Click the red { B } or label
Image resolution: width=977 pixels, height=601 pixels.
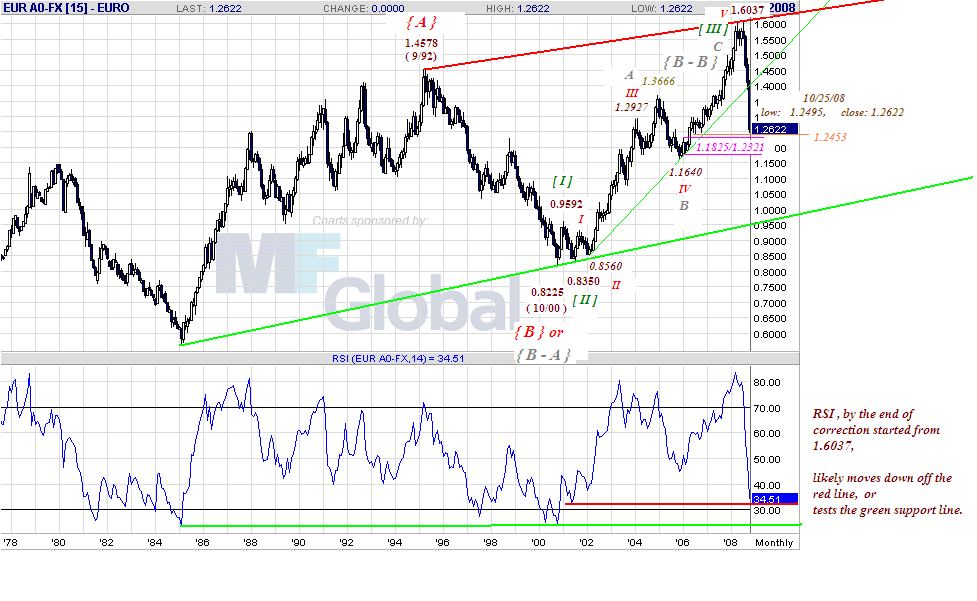point(538,333)
